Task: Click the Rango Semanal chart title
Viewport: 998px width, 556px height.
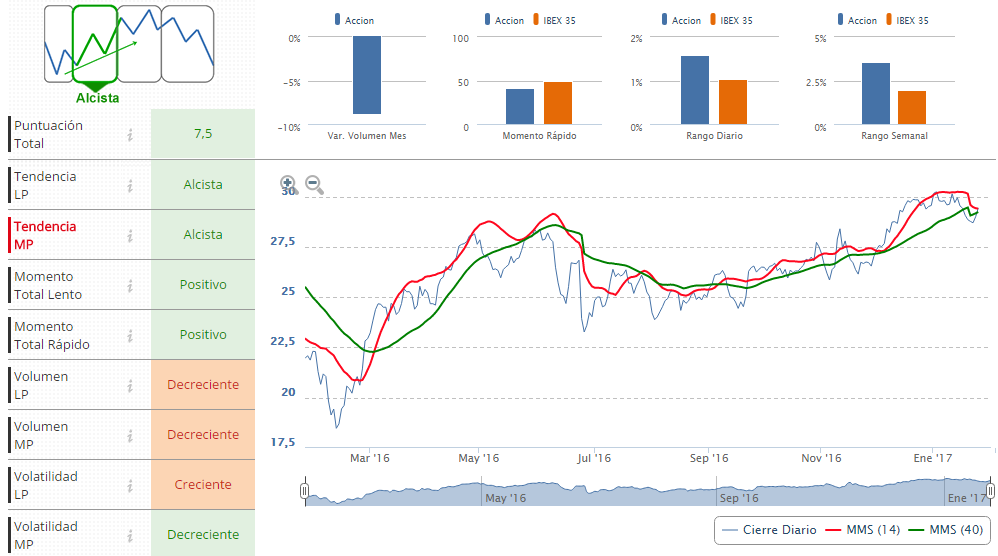Action: point(894,136)
